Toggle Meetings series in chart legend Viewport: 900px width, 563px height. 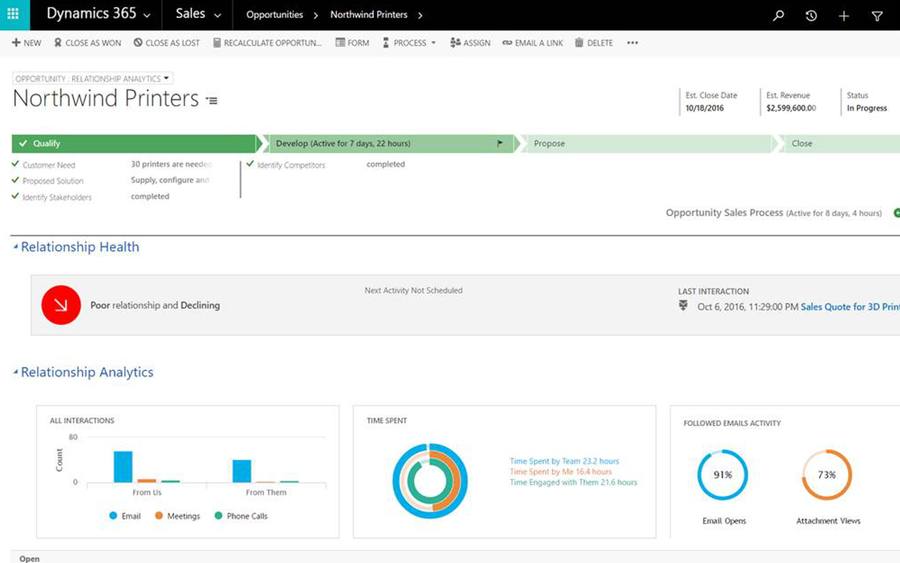177,516
